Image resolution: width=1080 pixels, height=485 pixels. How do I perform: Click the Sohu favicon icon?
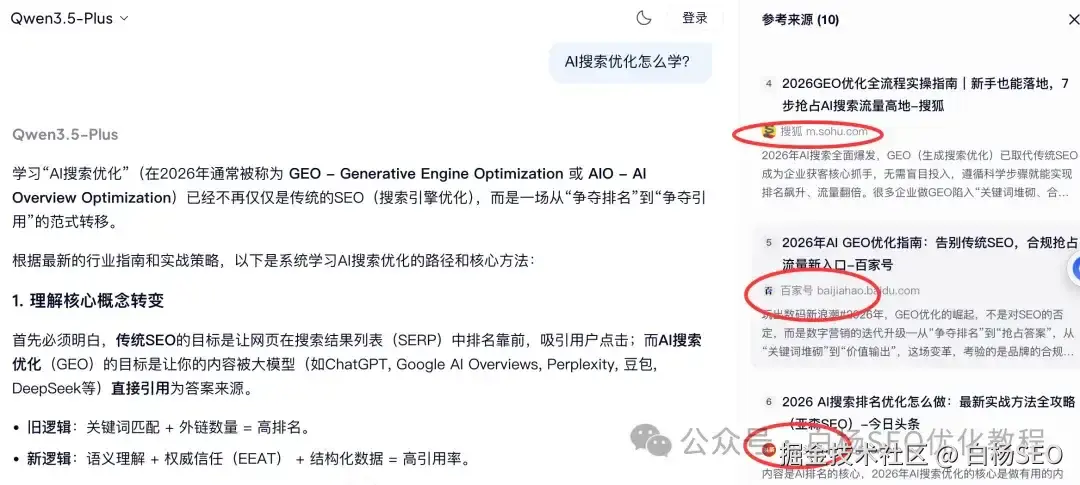[769, 131]
